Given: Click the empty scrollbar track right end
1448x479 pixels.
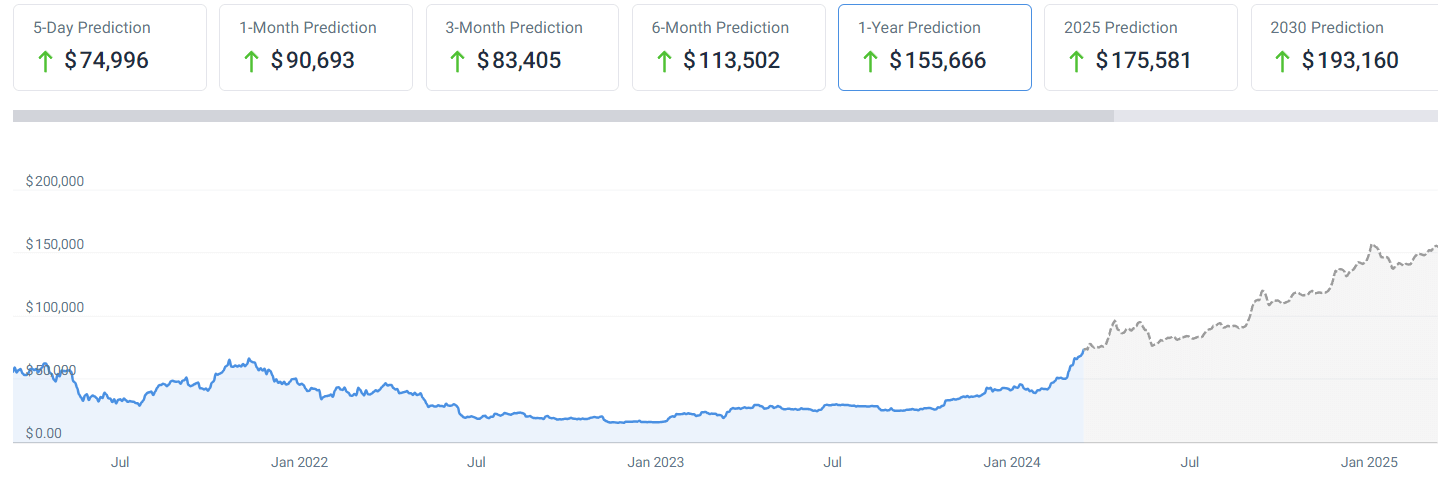Looking at the screenshot, I should coord(1280,116).
